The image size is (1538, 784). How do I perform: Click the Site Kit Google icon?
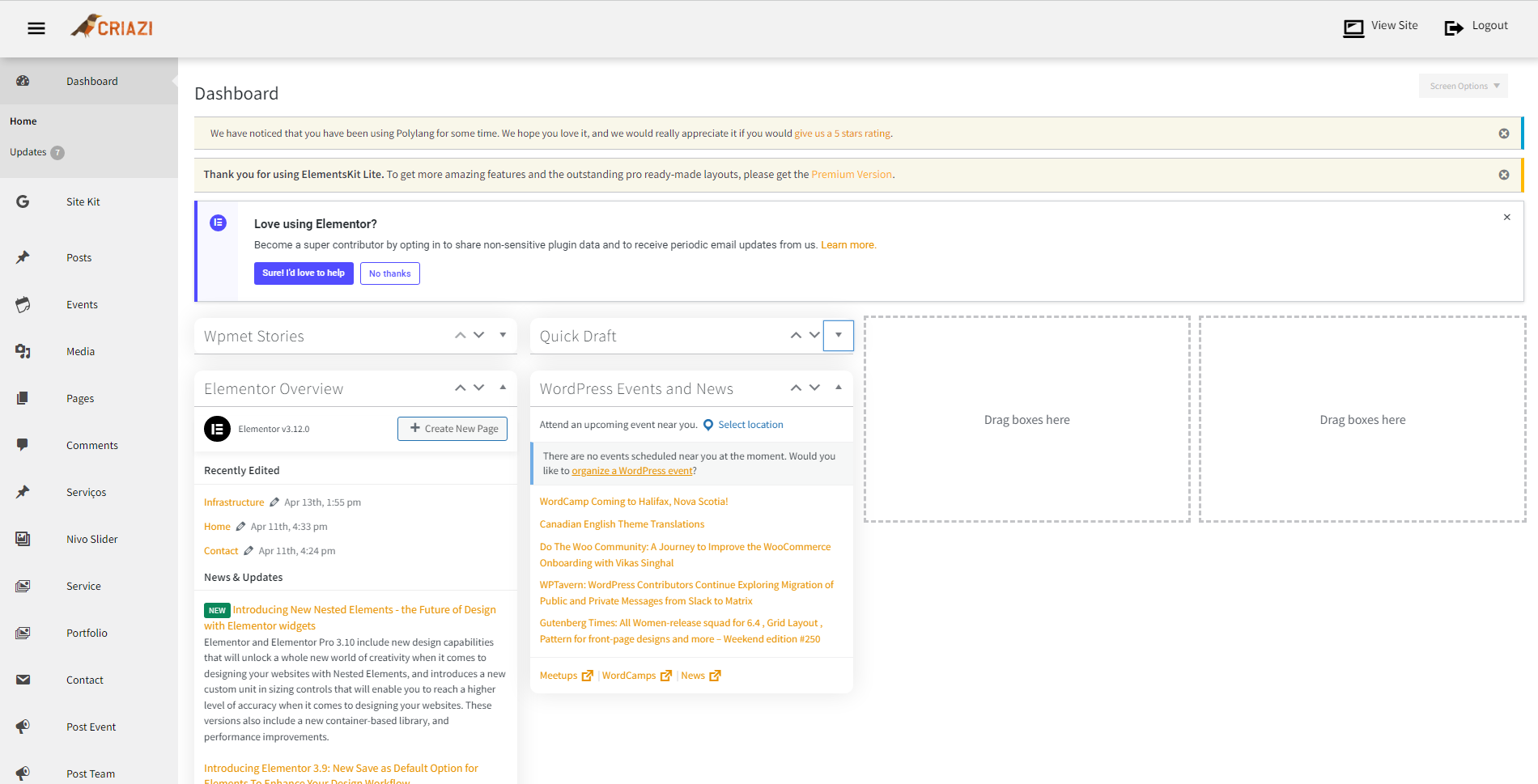pos(23,201)
